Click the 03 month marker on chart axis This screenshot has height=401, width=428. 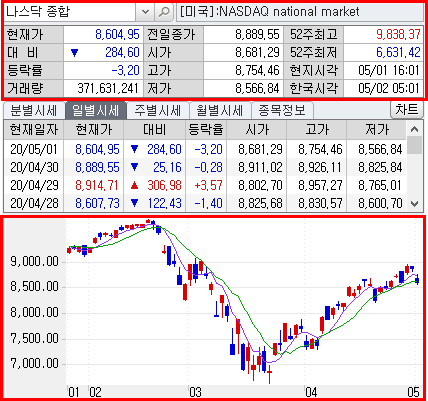coord(196,392)
